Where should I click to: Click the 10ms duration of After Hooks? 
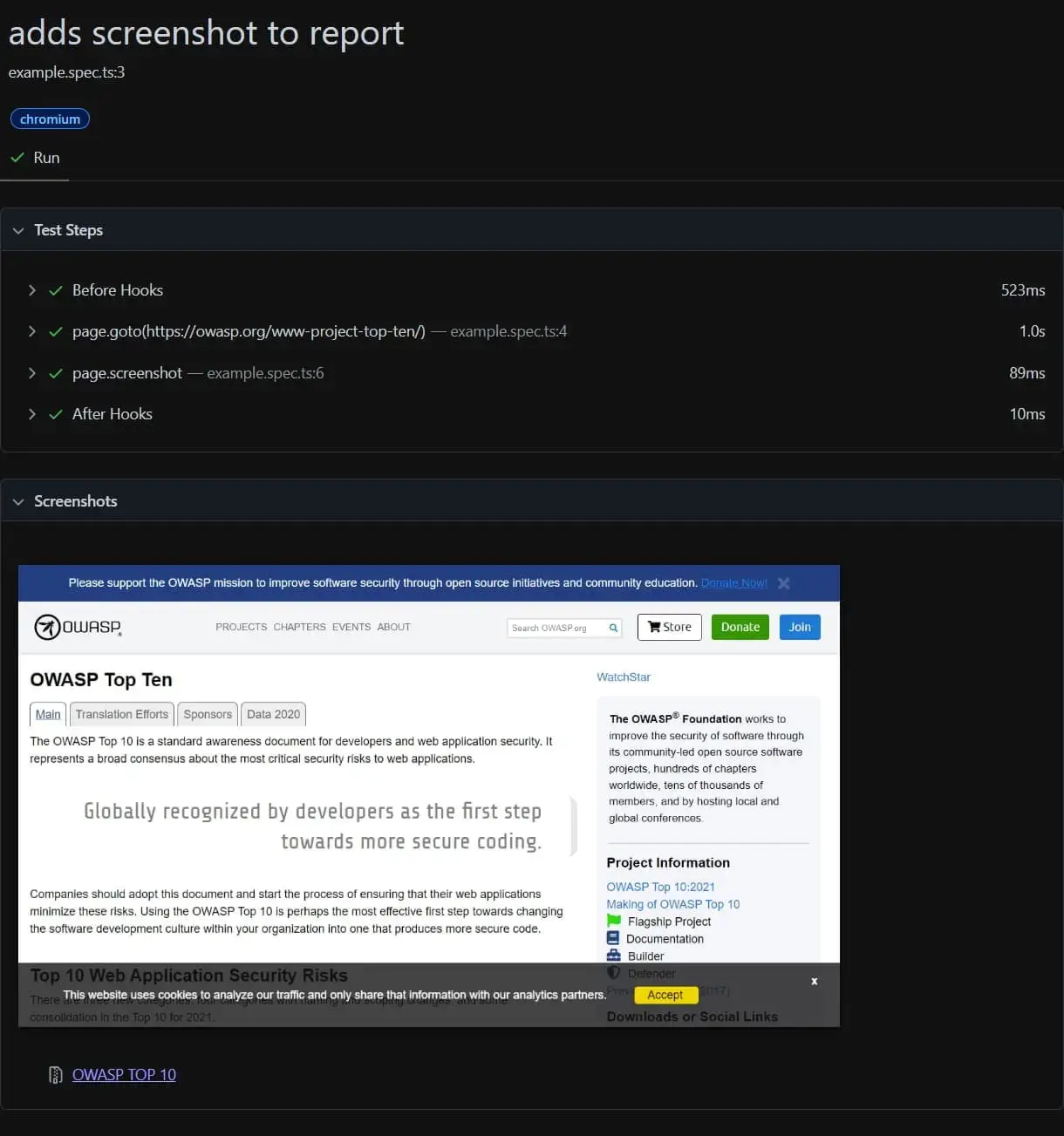1027,414
